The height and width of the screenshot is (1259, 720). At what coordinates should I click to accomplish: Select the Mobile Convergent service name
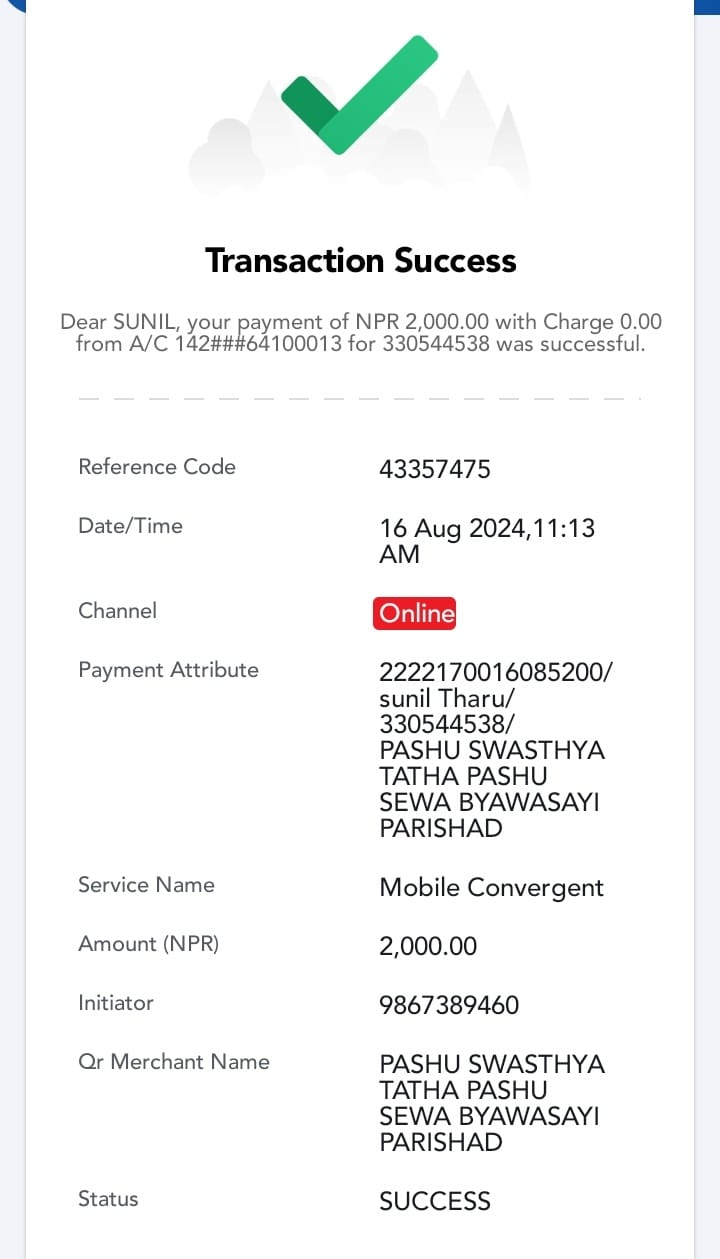pyautogui.click(x=492, y=888)
